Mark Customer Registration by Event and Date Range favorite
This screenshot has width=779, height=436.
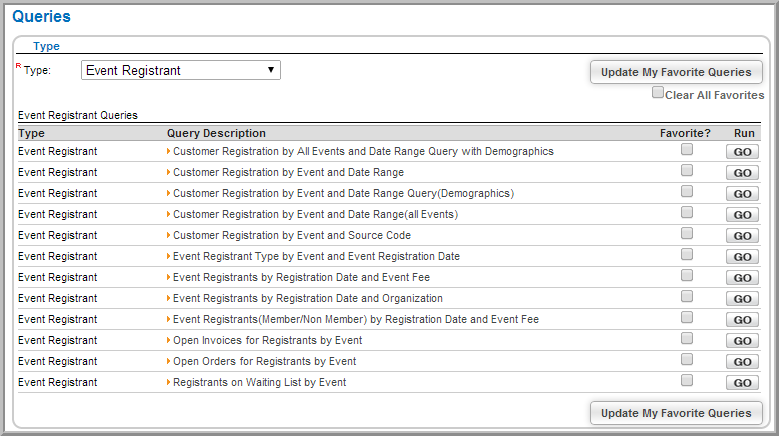point(687,170)
